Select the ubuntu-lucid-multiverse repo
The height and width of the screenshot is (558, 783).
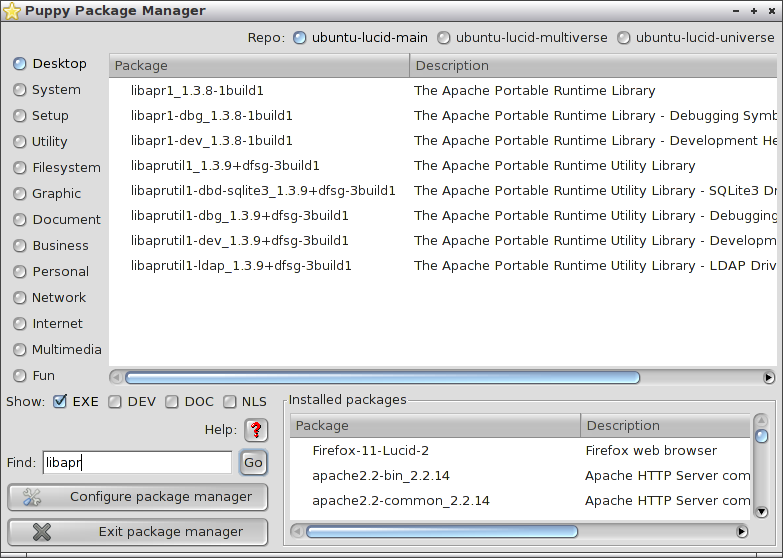pyautogui.click(x=443, y=38)
